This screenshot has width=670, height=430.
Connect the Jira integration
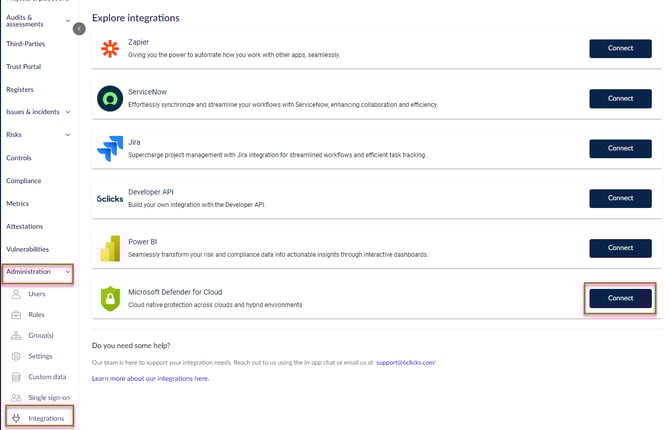click(x=620, y=148)
